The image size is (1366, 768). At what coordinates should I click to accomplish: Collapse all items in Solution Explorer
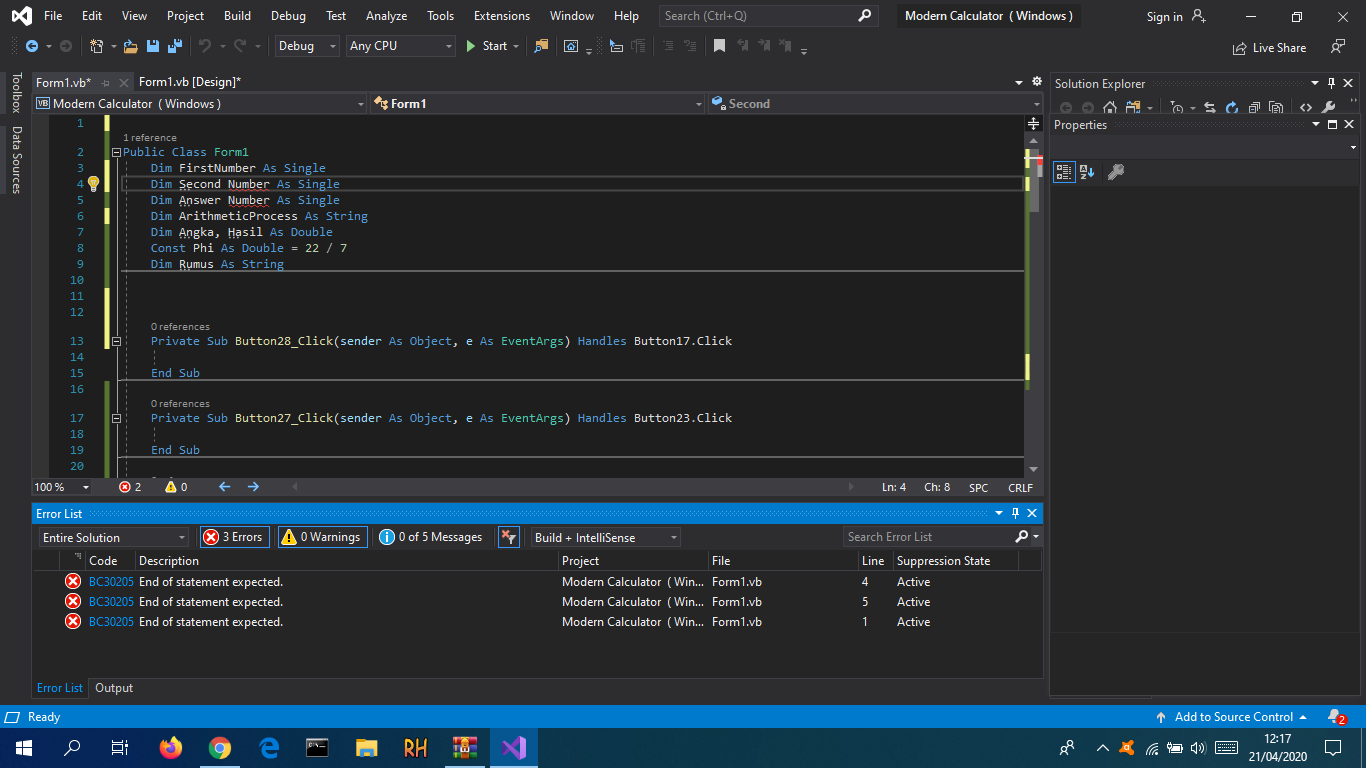[x=1253, y=108]
